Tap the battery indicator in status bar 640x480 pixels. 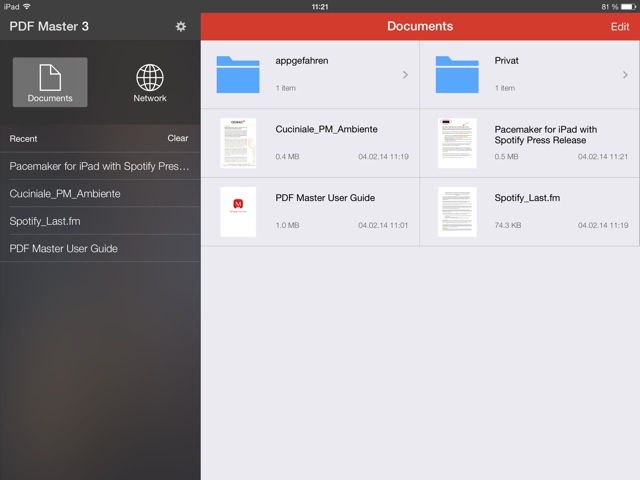626,6
